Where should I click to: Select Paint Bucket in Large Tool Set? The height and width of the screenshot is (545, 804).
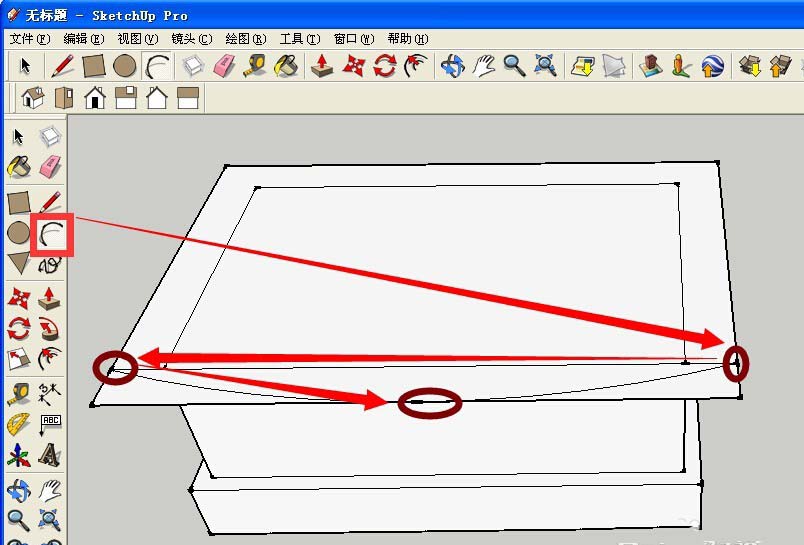coord(18,167)
